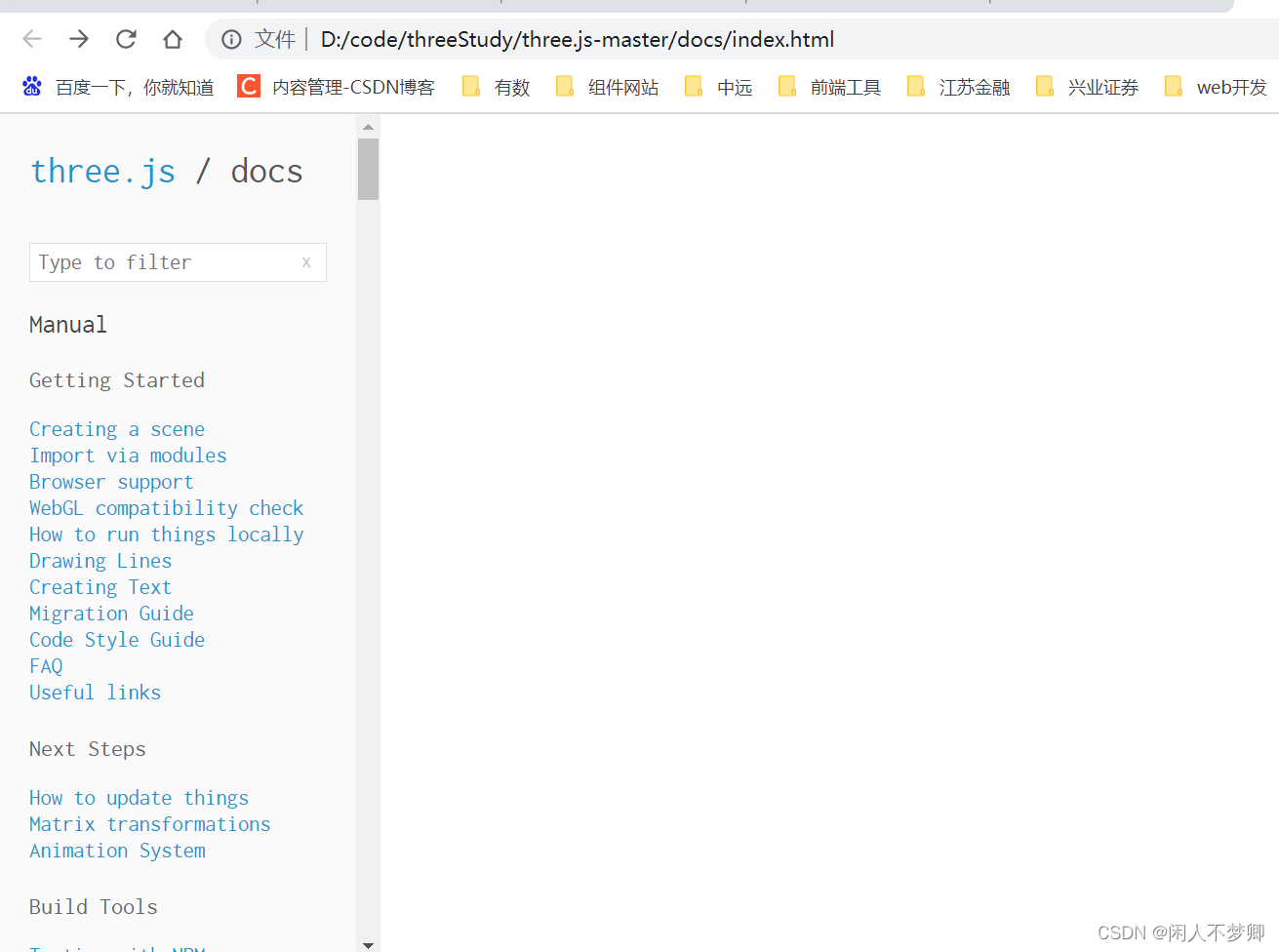Reload the page with the refresh icon
Viewport: 1279px width, 952px height.
[x=126, y=39]
